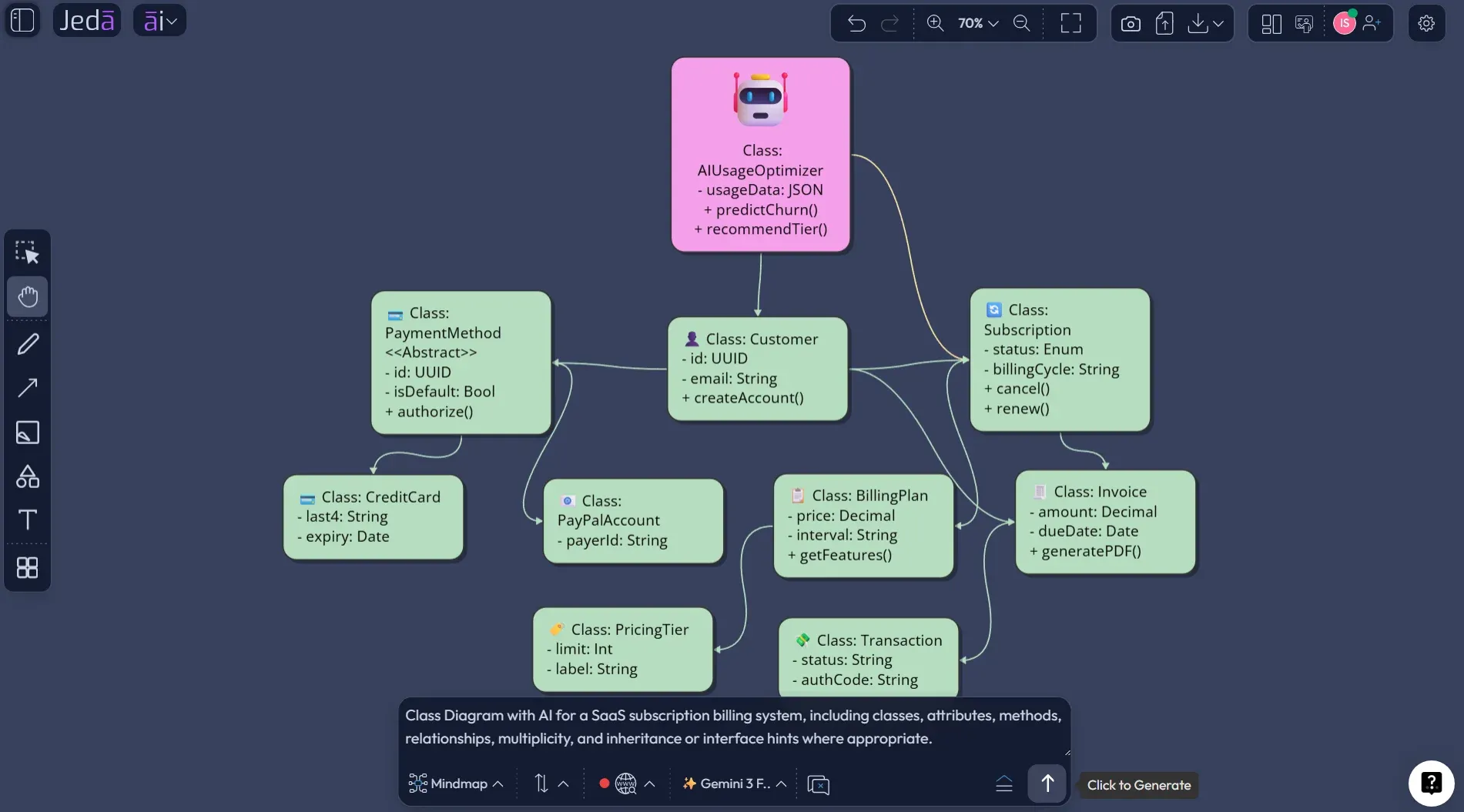Click the "+ authorize()" text
Image resolution: width=1464 pixels, height=812 pixels.
(x=429, y=412)
